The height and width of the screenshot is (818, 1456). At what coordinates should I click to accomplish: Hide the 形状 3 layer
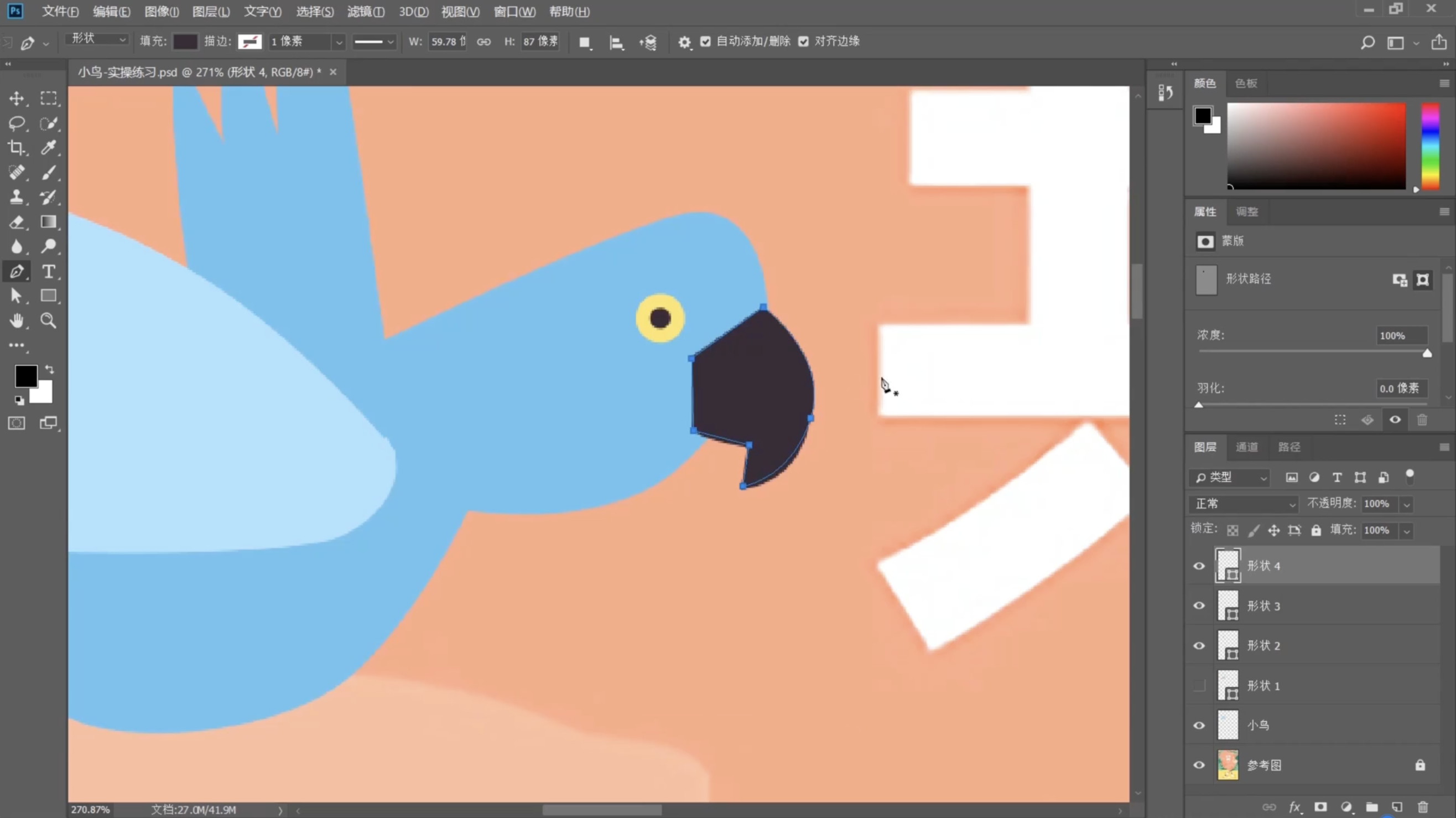1199,605
